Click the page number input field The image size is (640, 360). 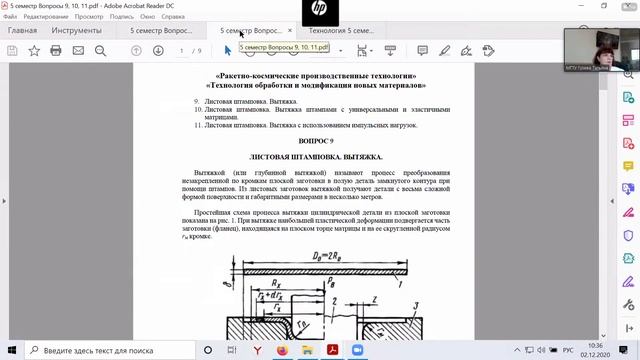182,51
